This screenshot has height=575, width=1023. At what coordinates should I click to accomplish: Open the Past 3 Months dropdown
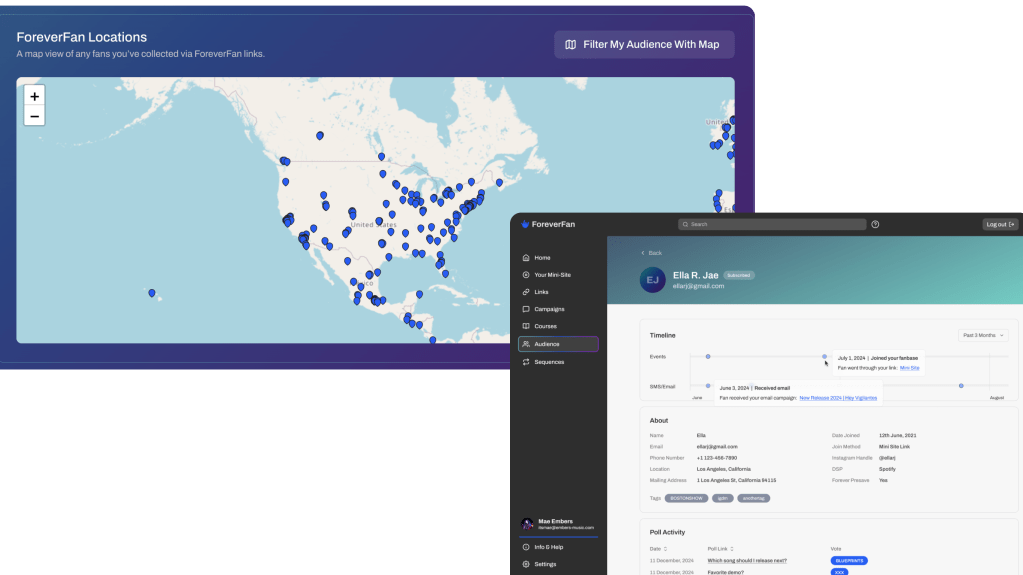pos(983,335)
